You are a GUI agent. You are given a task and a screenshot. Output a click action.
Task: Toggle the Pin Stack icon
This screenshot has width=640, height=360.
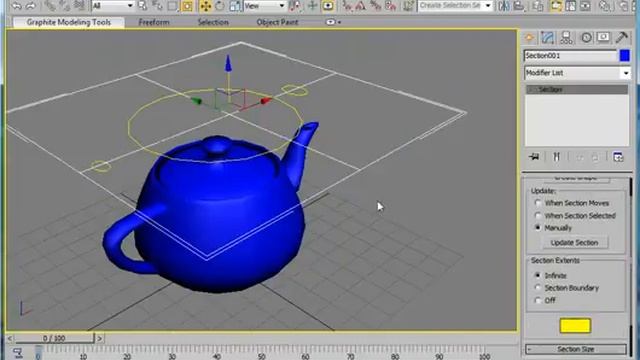pyautogui.click(x=534, y=157)
